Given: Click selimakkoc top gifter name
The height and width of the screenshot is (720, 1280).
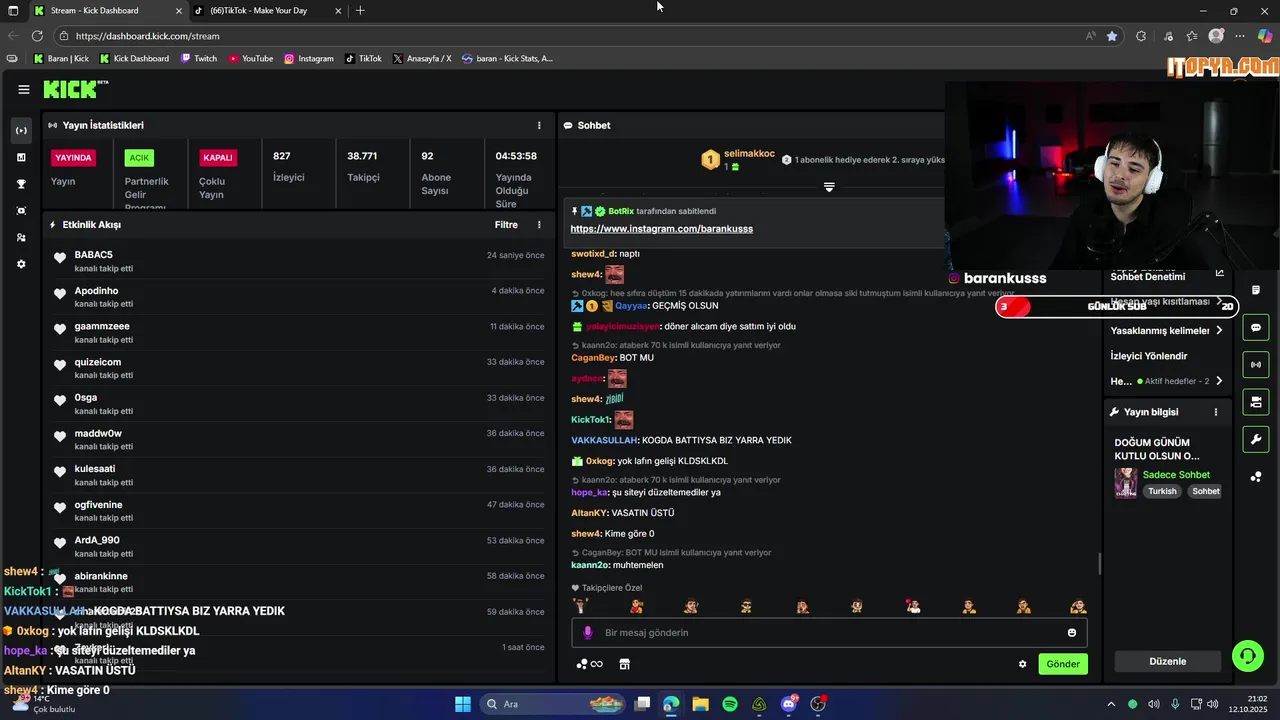Looking at the screenshot, I should [749, 154].
